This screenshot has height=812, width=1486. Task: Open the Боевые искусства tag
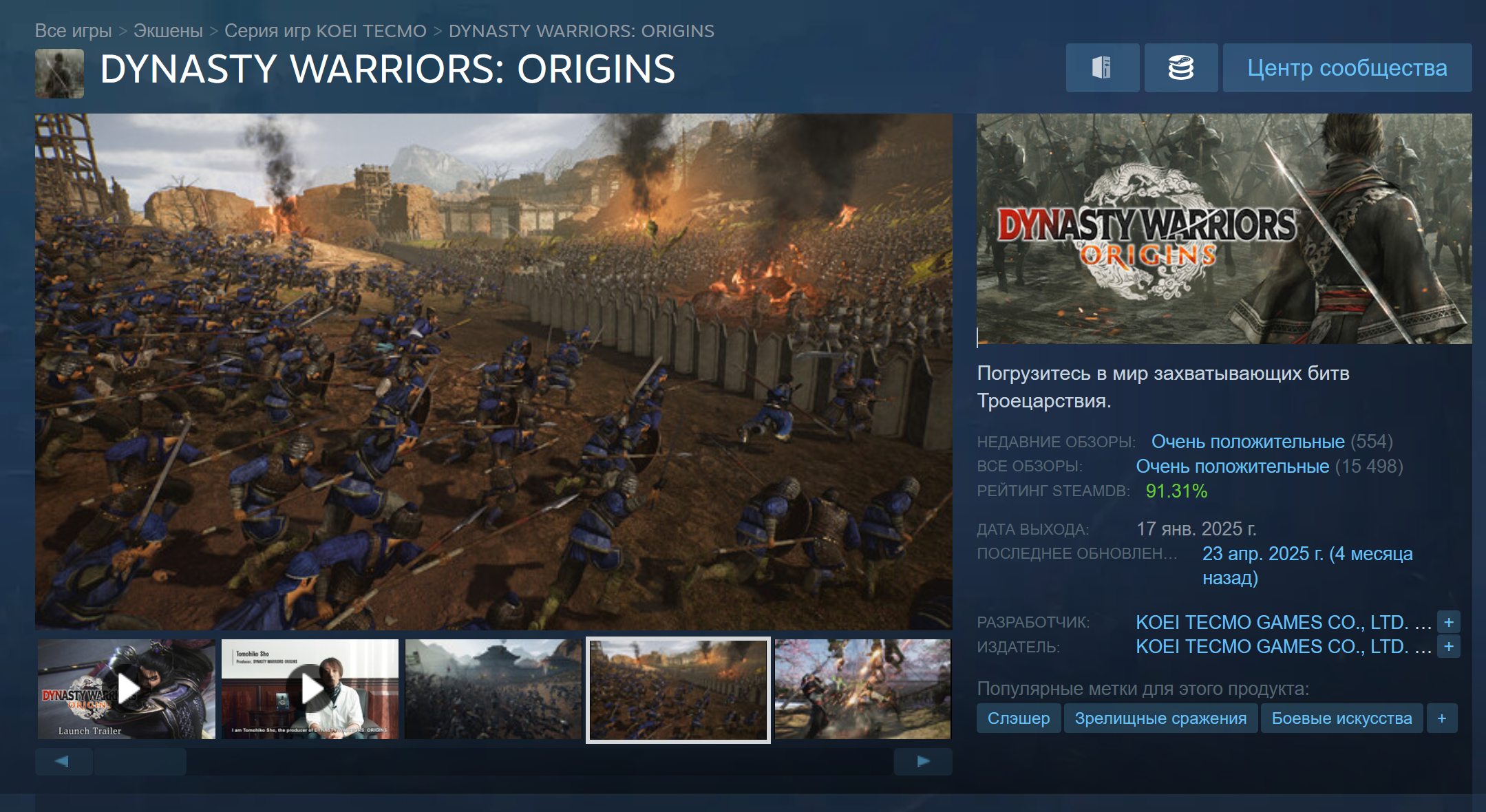[1341, 718]
